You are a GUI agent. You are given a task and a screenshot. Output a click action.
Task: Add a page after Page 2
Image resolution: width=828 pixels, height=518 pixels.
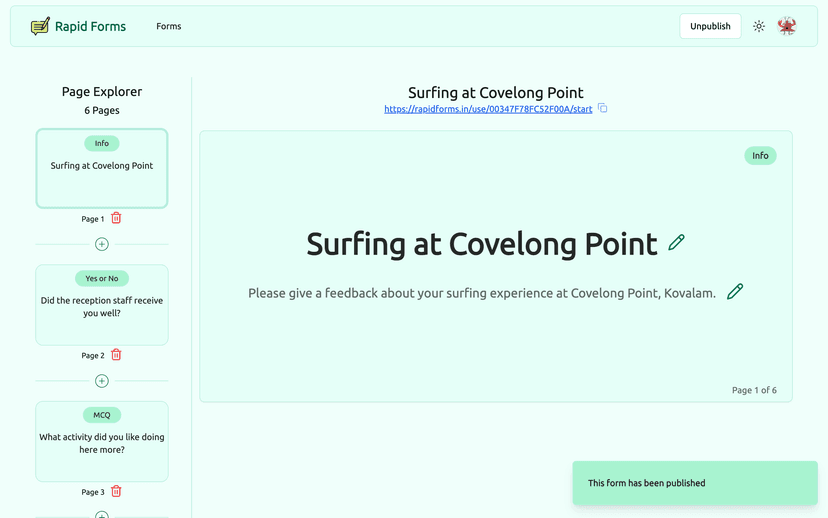[x=102, y=381]
